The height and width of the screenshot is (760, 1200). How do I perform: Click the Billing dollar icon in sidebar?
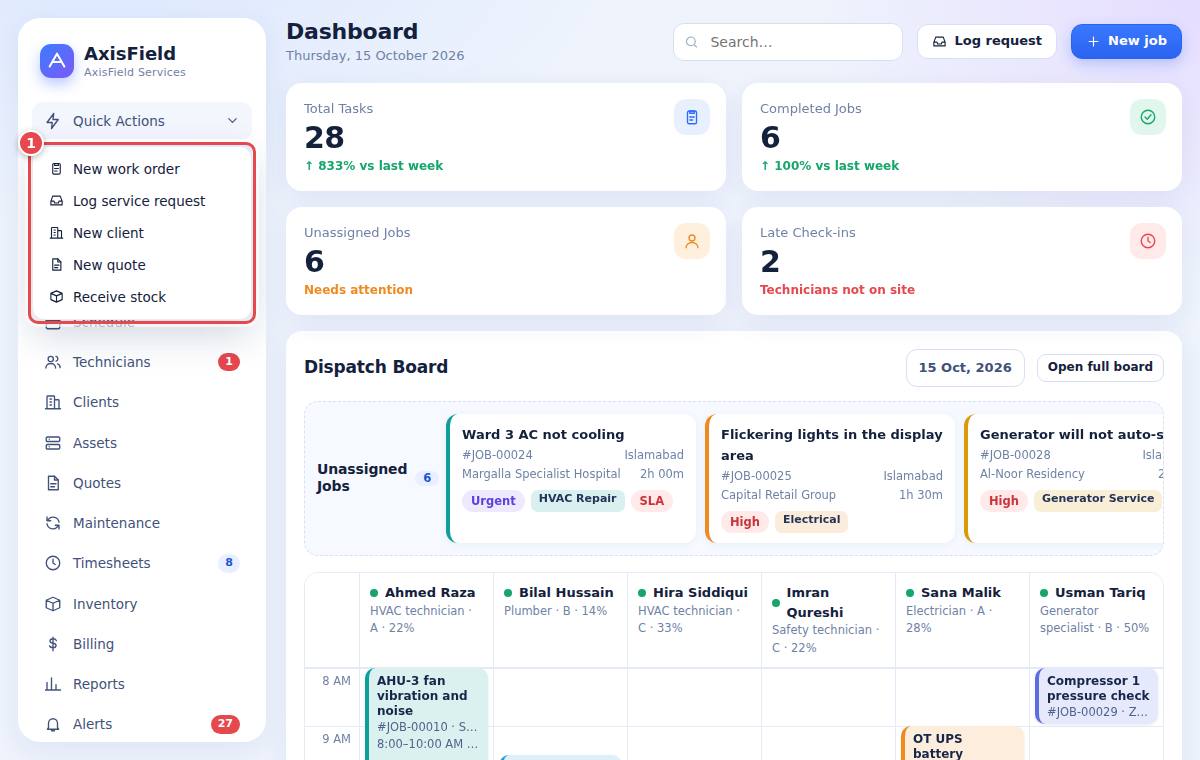point(53,644)
